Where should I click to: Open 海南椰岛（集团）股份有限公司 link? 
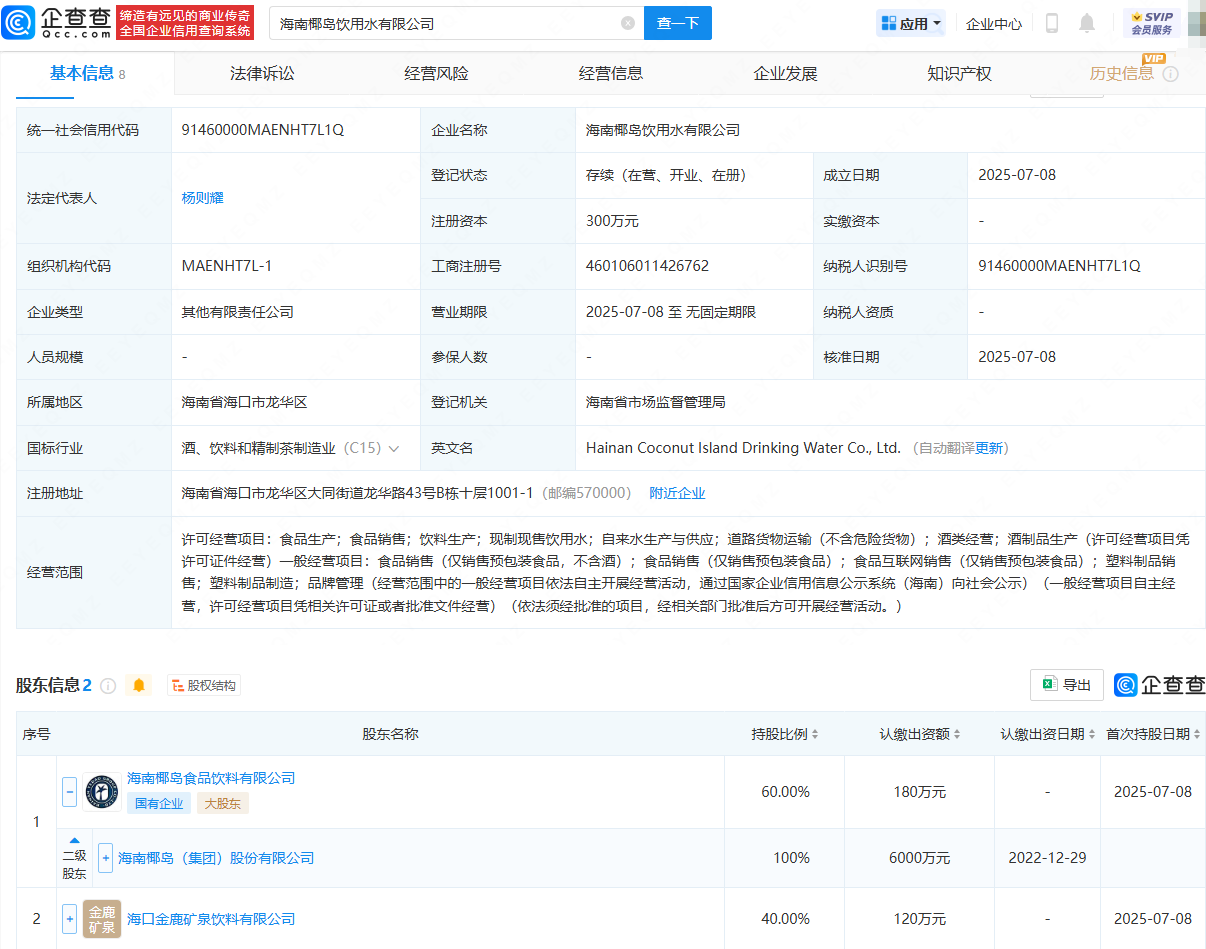[216, 858]
